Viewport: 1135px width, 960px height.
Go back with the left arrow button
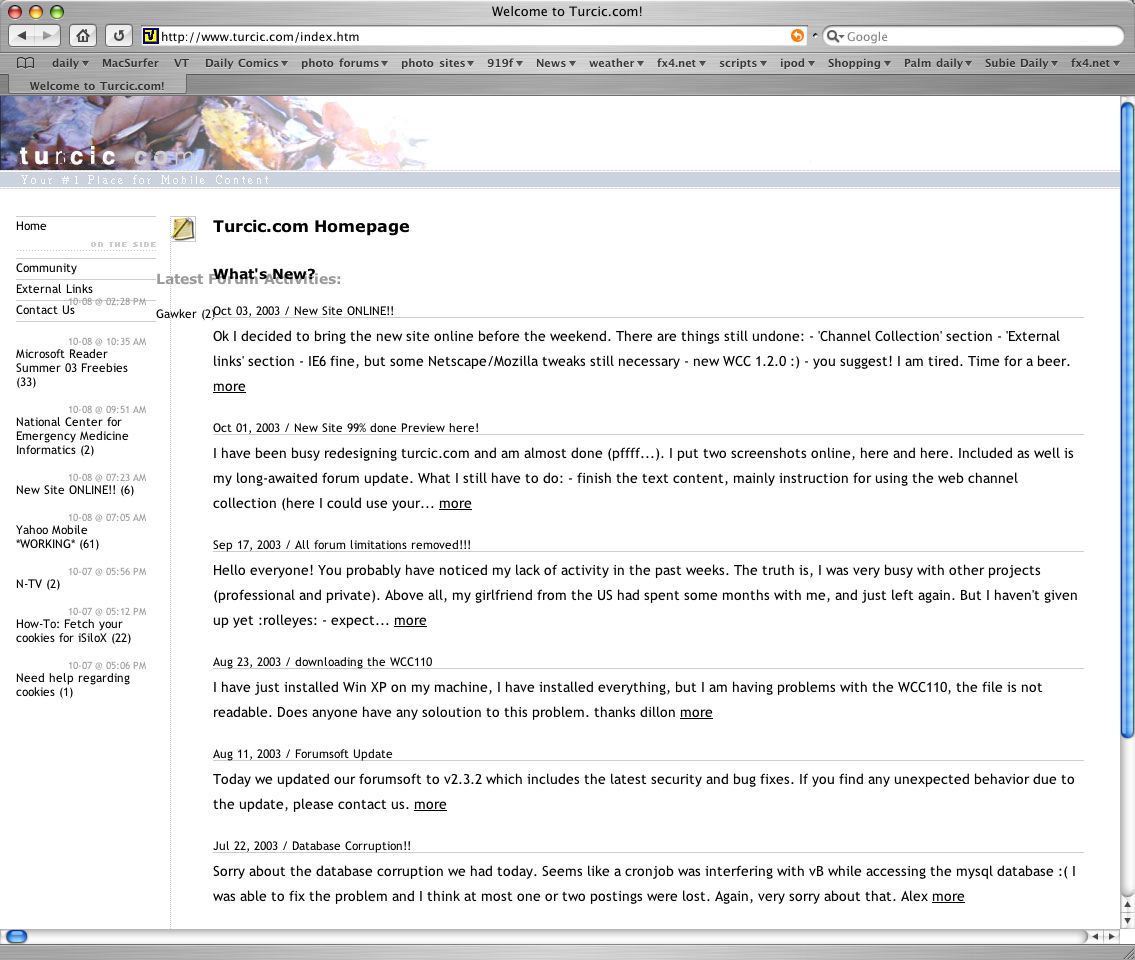pyautogui.click(x=22, y=35)
